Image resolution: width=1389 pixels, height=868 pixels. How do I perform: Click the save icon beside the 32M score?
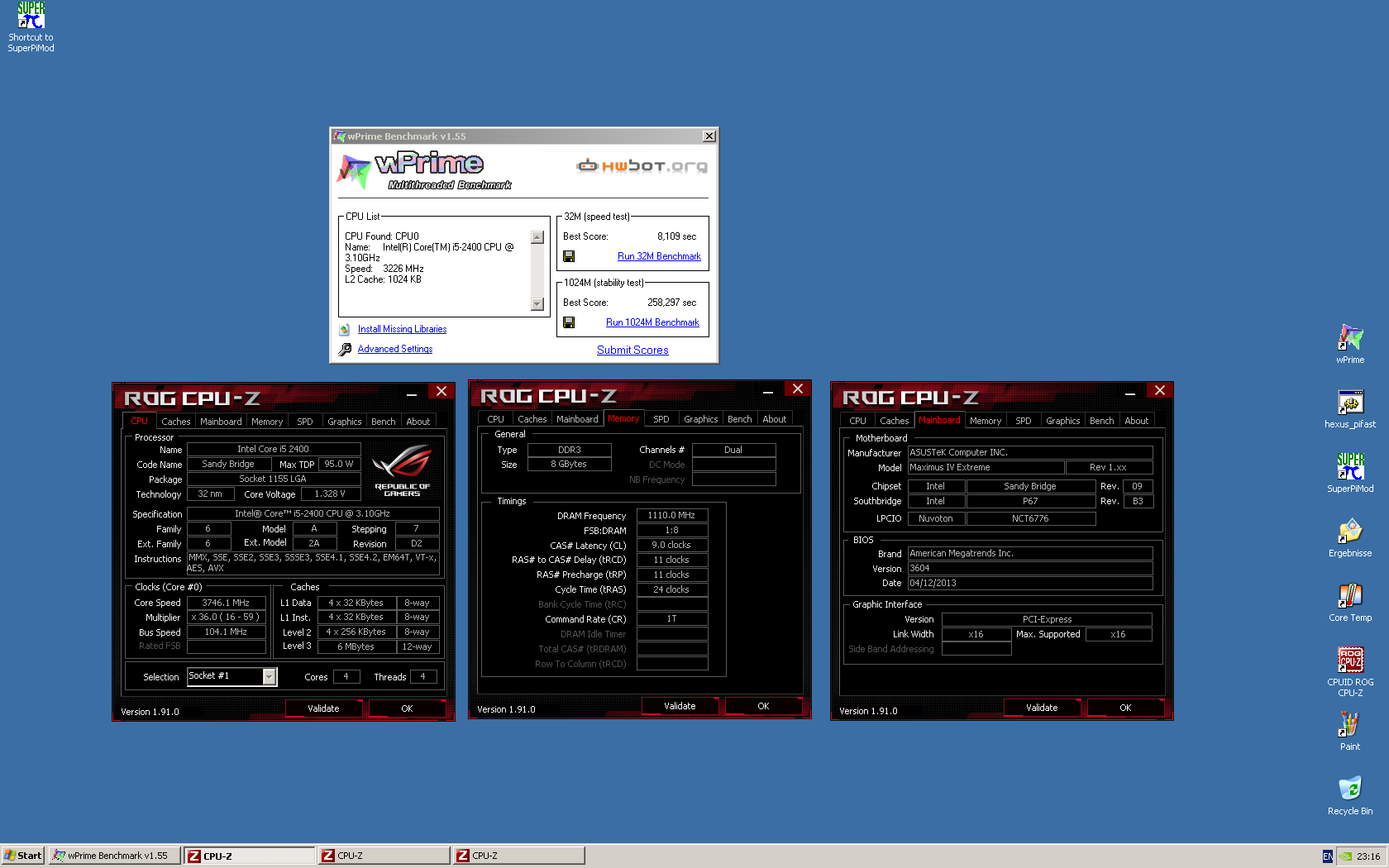569,256
